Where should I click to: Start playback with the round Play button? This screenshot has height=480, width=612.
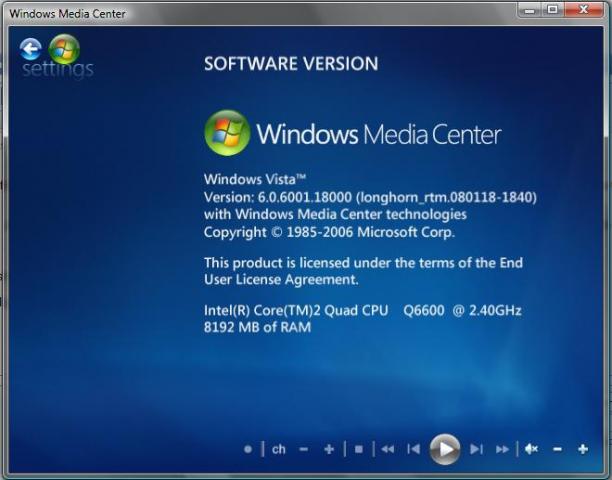(445, 449)
